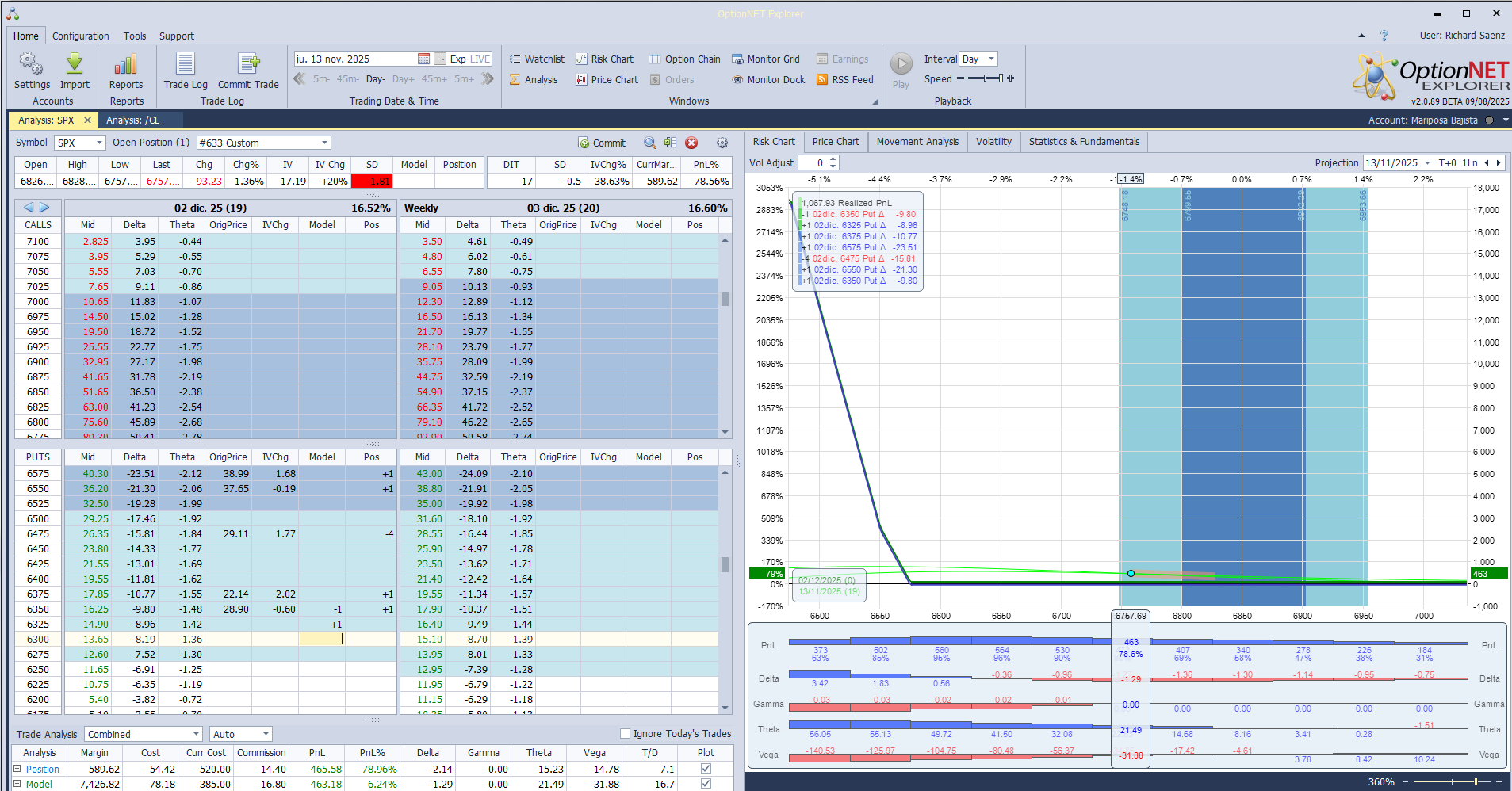Expand the Position row in Trade Analysis
This screenshot has width=1512, height=791.
(17, 769)
